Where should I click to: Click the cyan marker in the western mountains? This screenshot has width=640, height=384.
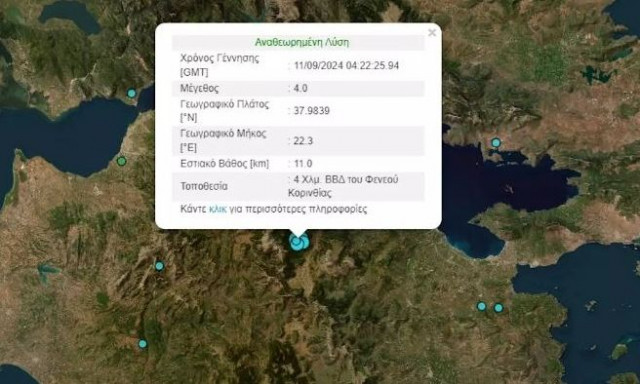159,266
